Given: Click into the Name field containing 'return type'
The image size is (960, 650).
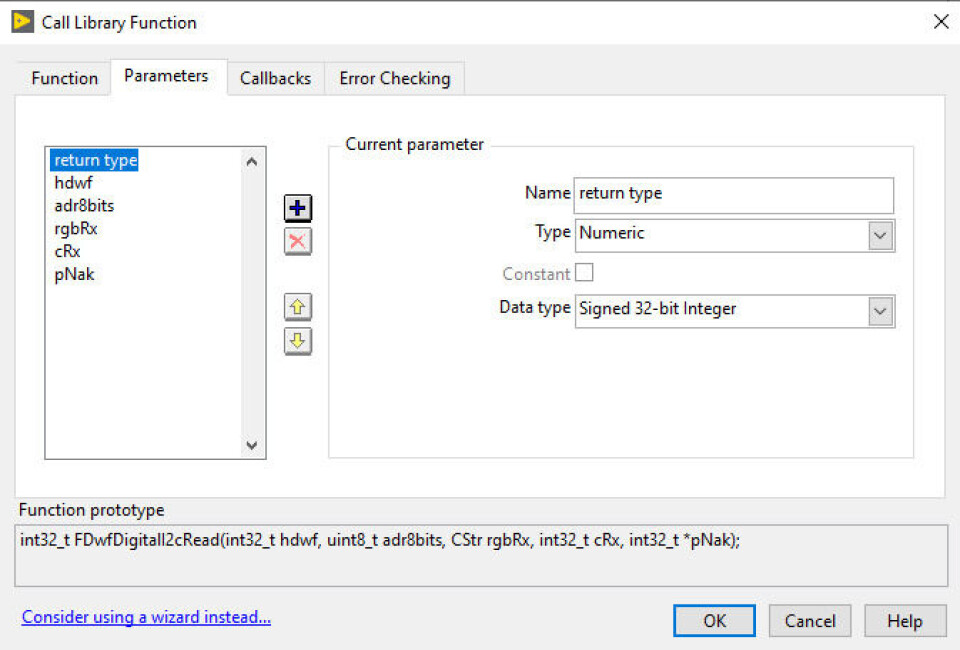Looking at the screenshot, I should click(x=733, y=195).
